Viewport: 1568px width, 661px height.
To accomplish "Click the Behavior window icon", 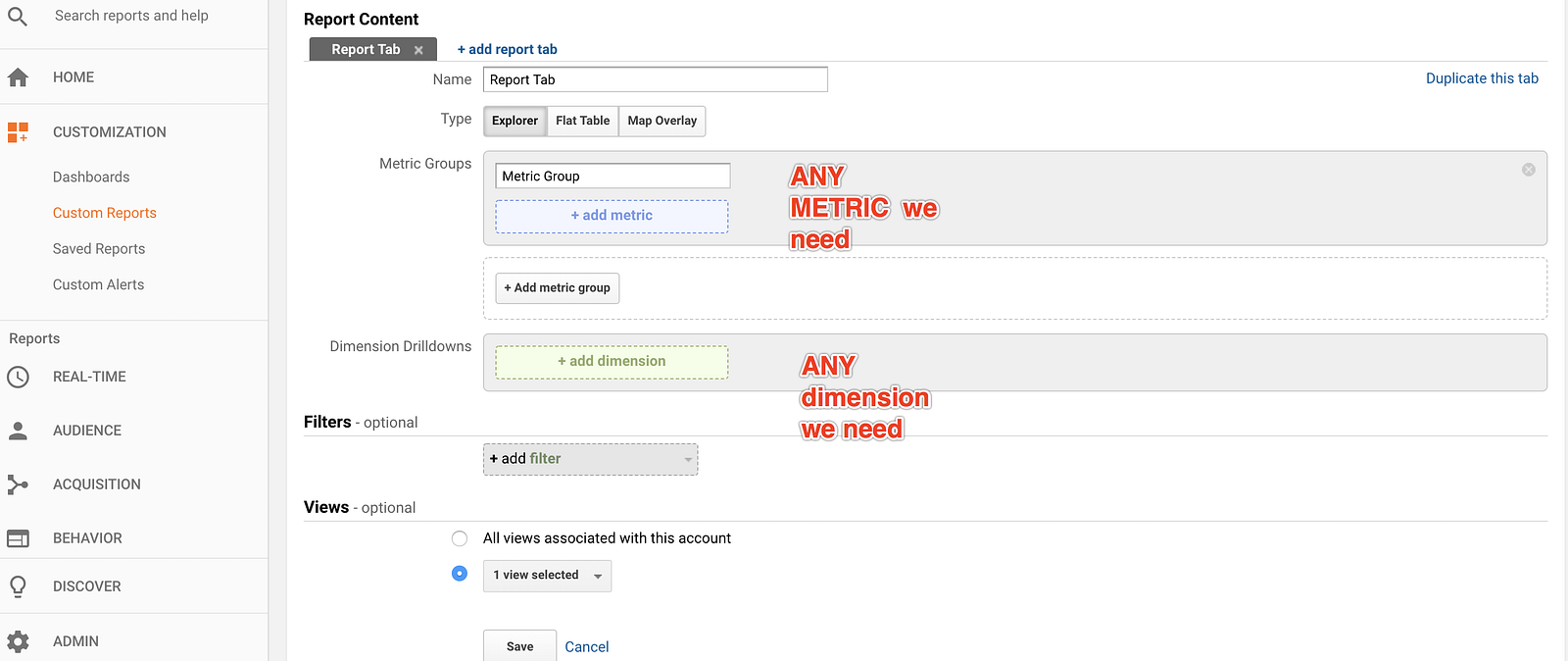I will click(x=18, y=538).
